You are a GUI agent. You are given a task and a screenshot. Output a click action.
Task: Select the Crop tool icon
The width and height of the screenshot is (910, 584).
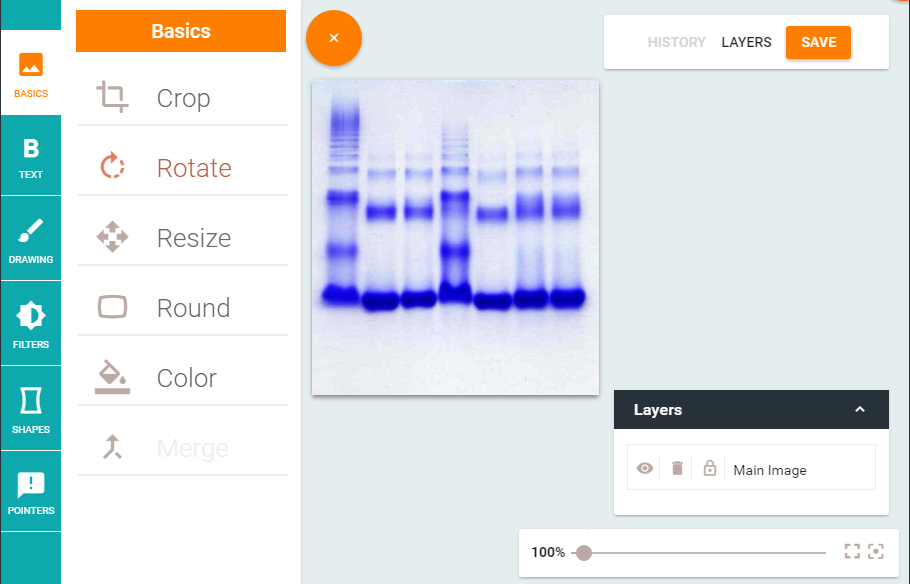pyautogui.click(x=112, y=97)
